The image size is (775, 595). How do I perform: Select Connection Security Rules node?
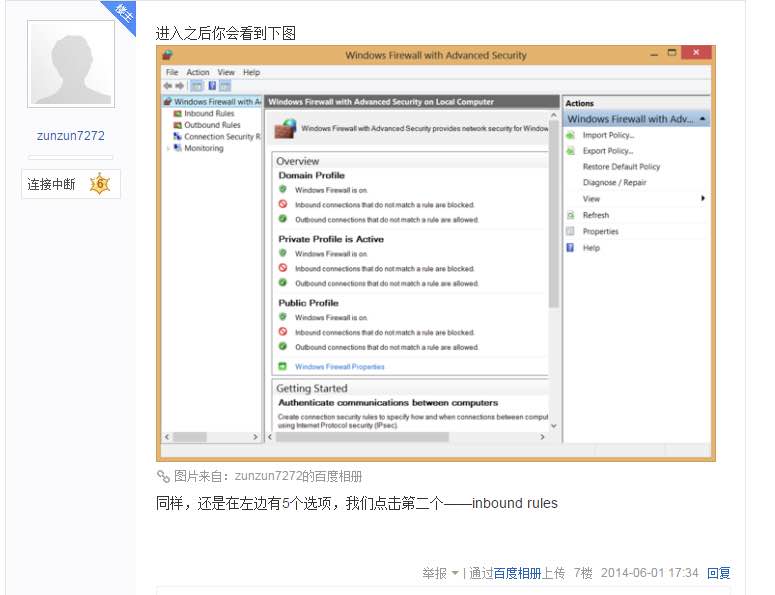pyautogui.click(x=222, y=136)
